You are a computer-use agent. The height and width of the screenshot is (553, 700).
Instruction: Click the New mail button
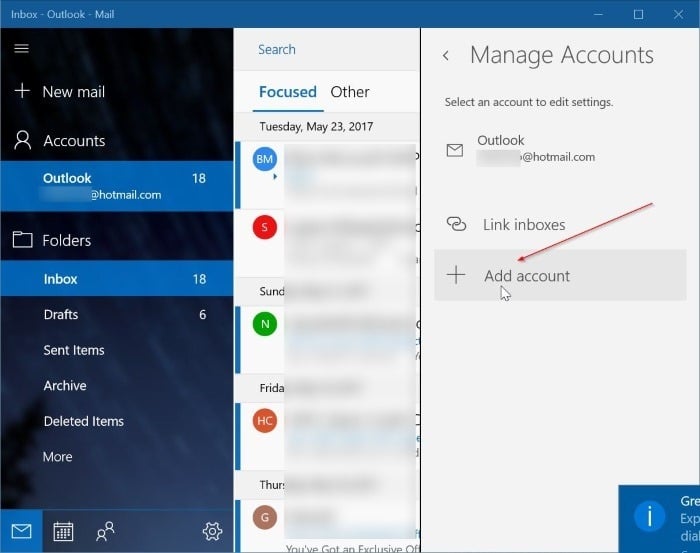[x=73, y=92]
